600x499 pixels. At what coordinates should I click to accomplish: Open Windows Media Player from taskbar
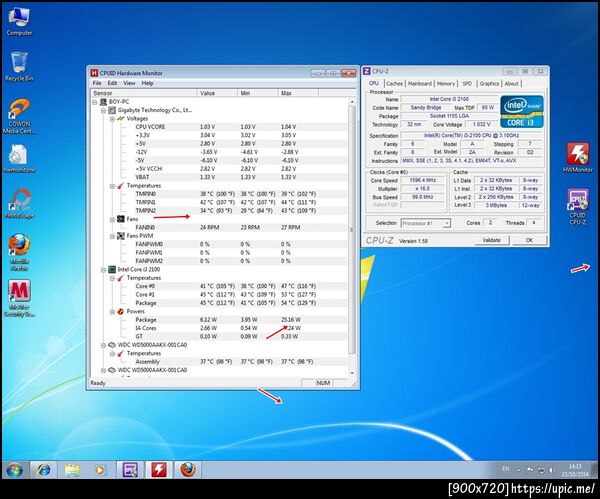tap(100, 470)
